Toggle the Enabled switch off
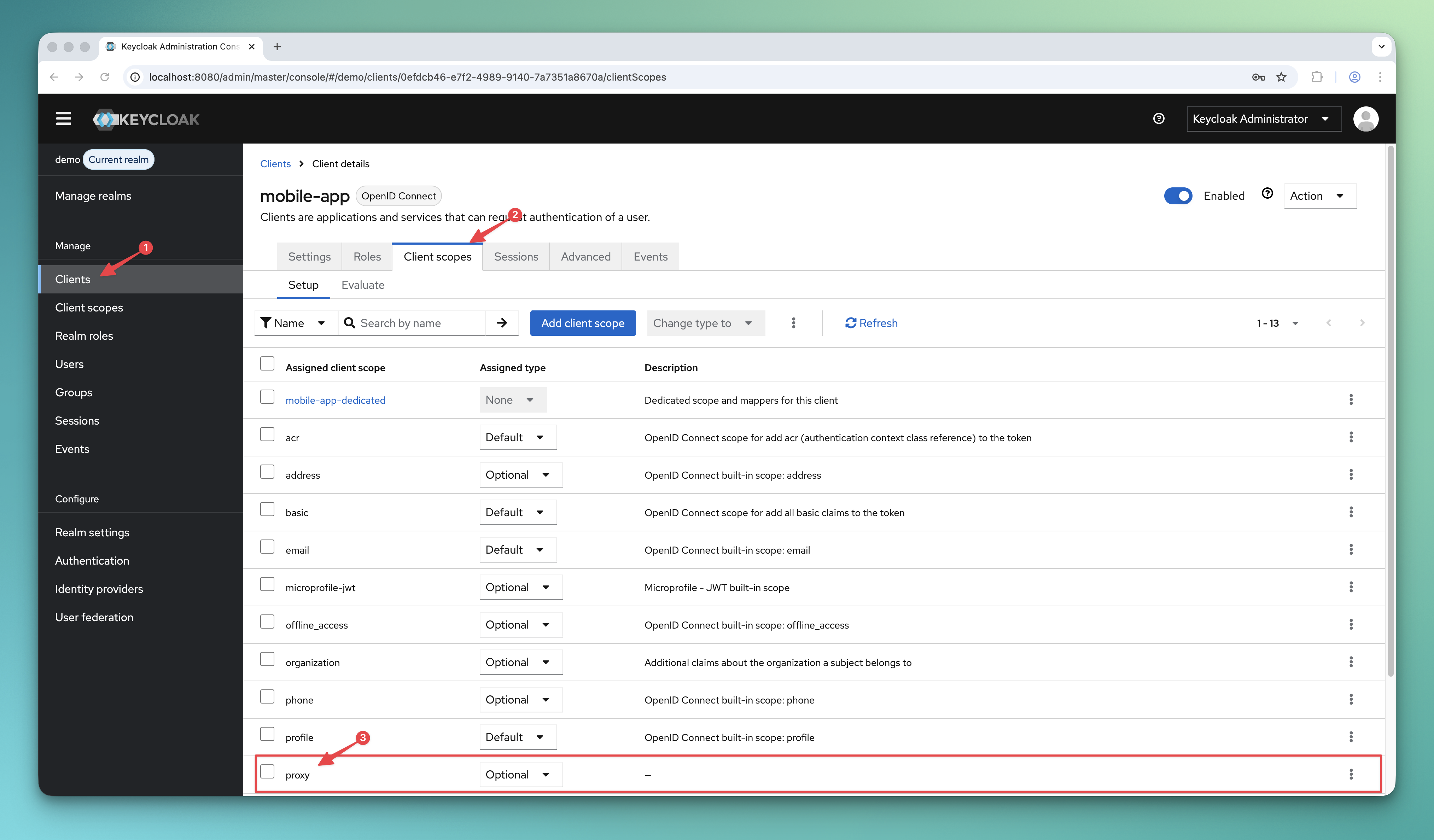 click(1178, 196)
